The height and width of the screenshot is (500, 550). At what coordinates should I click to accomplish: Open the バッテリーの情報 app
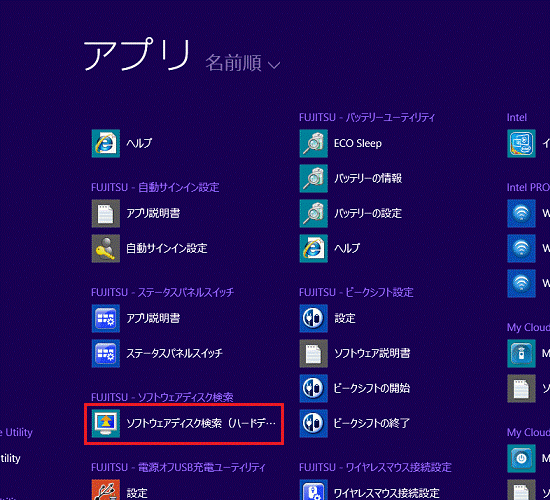[351, 178]
